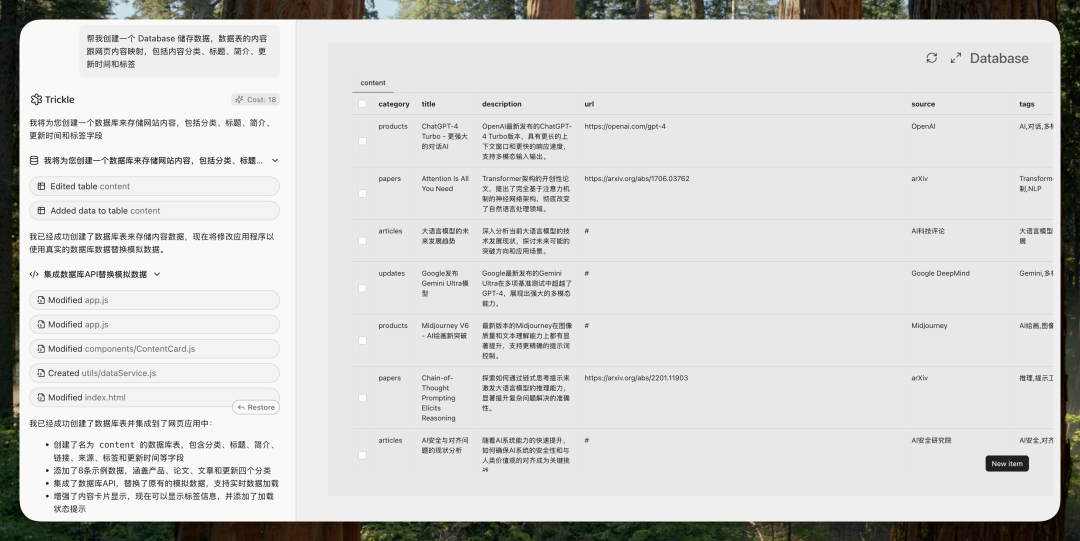Click the table icon in Added data row
The height and width of the screenshot is (541, 1080).
pyautogui.click(x=41, y=211)
